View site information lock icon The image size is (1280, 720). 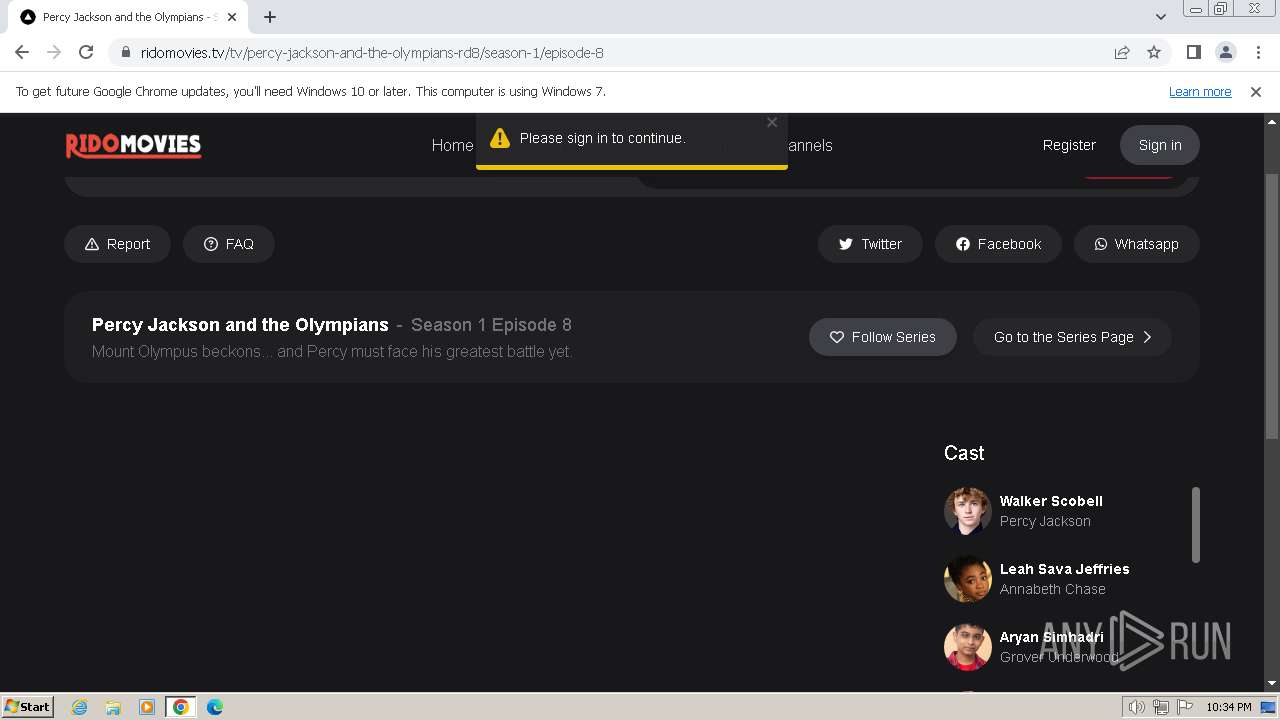(125, 52)
